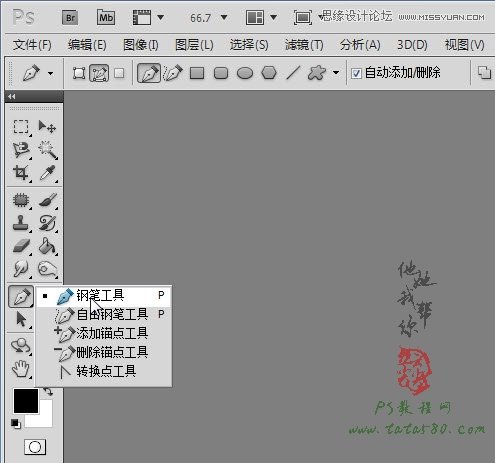Open the 选择(S) menu
Screen dimensions: 495x463
249,45
